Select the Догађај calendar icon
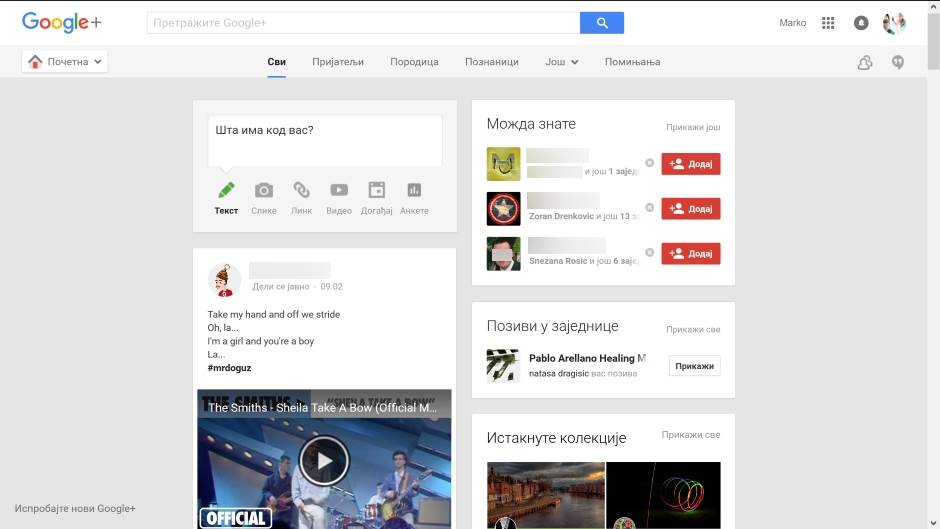940x529 pixels. [376, 191]
